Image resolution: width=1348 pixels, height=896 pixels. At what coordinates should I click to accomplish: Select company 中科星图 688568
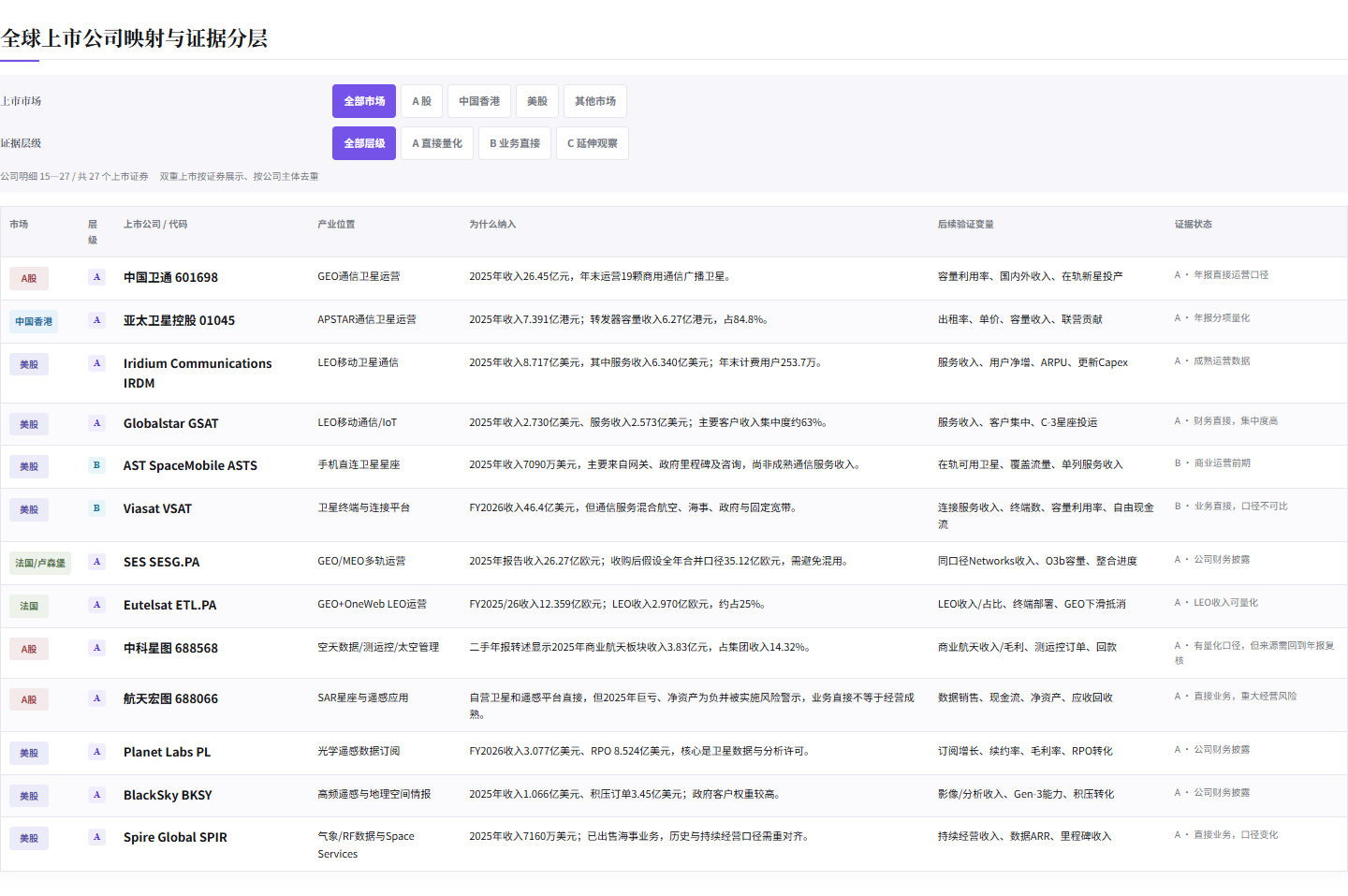pyautogui.click(x=170, y=649)
